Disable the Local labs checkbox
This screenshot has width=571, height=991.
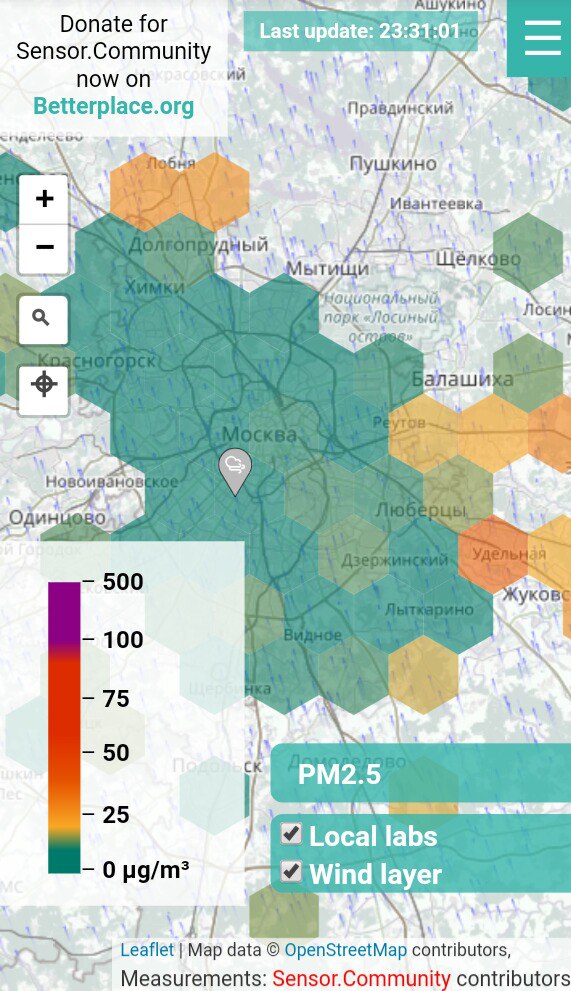pyautogui.click(x=291, y=834)
